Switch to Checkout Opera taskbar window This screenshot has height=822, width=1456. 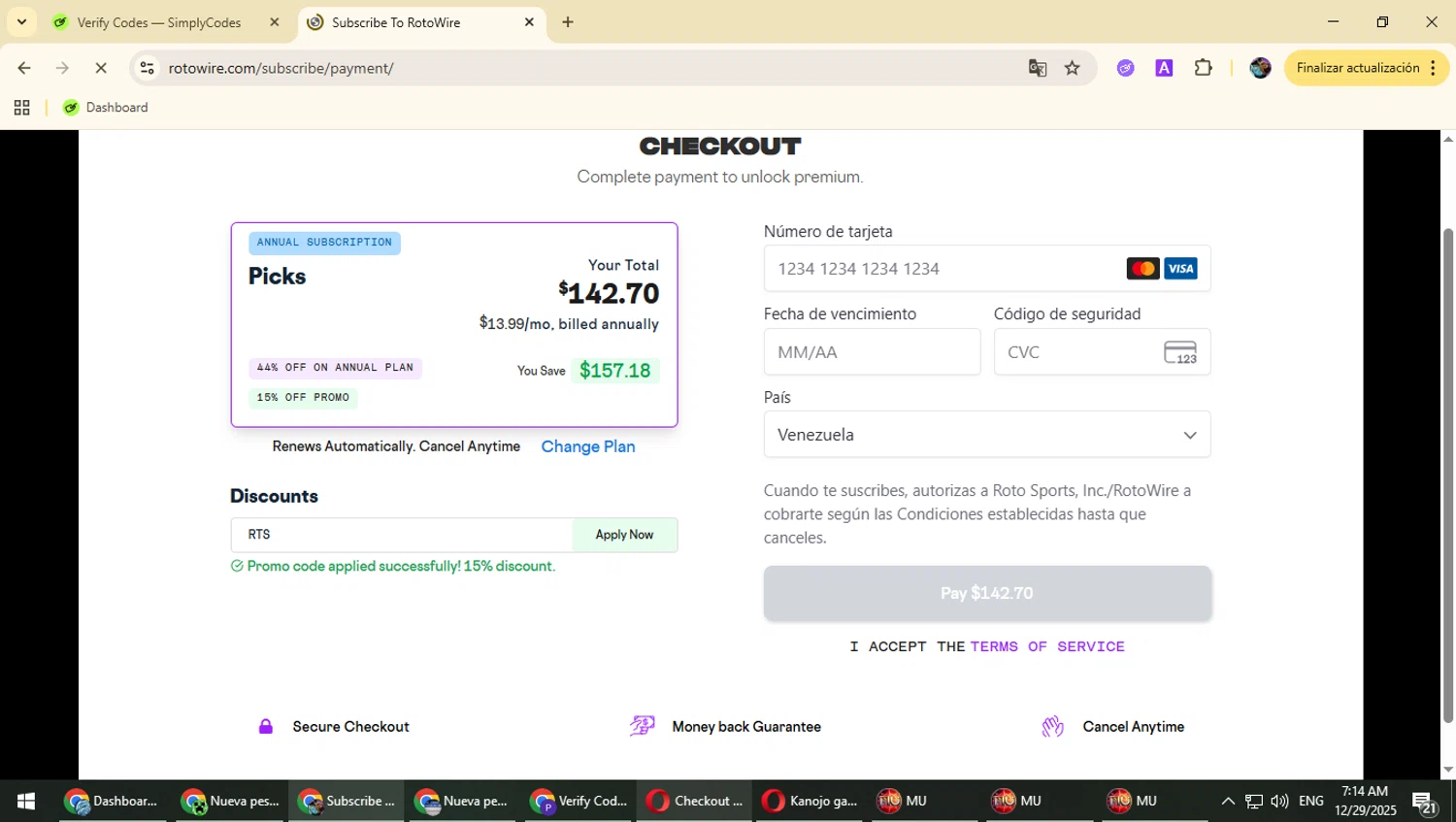point(696,801)
